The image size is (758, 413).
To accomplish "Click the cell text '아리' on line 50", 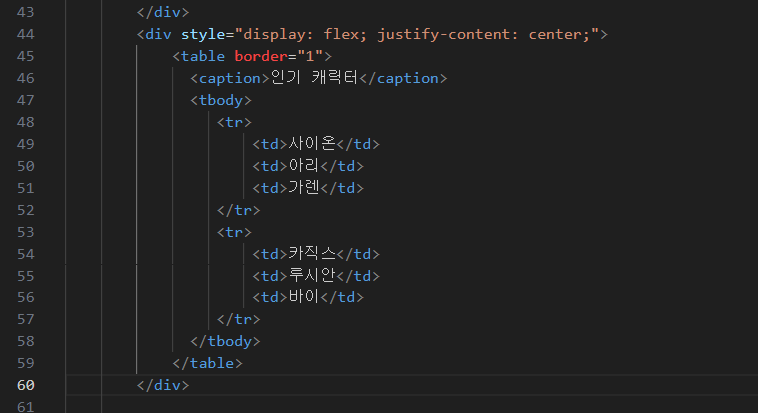I will click(304, 166).
